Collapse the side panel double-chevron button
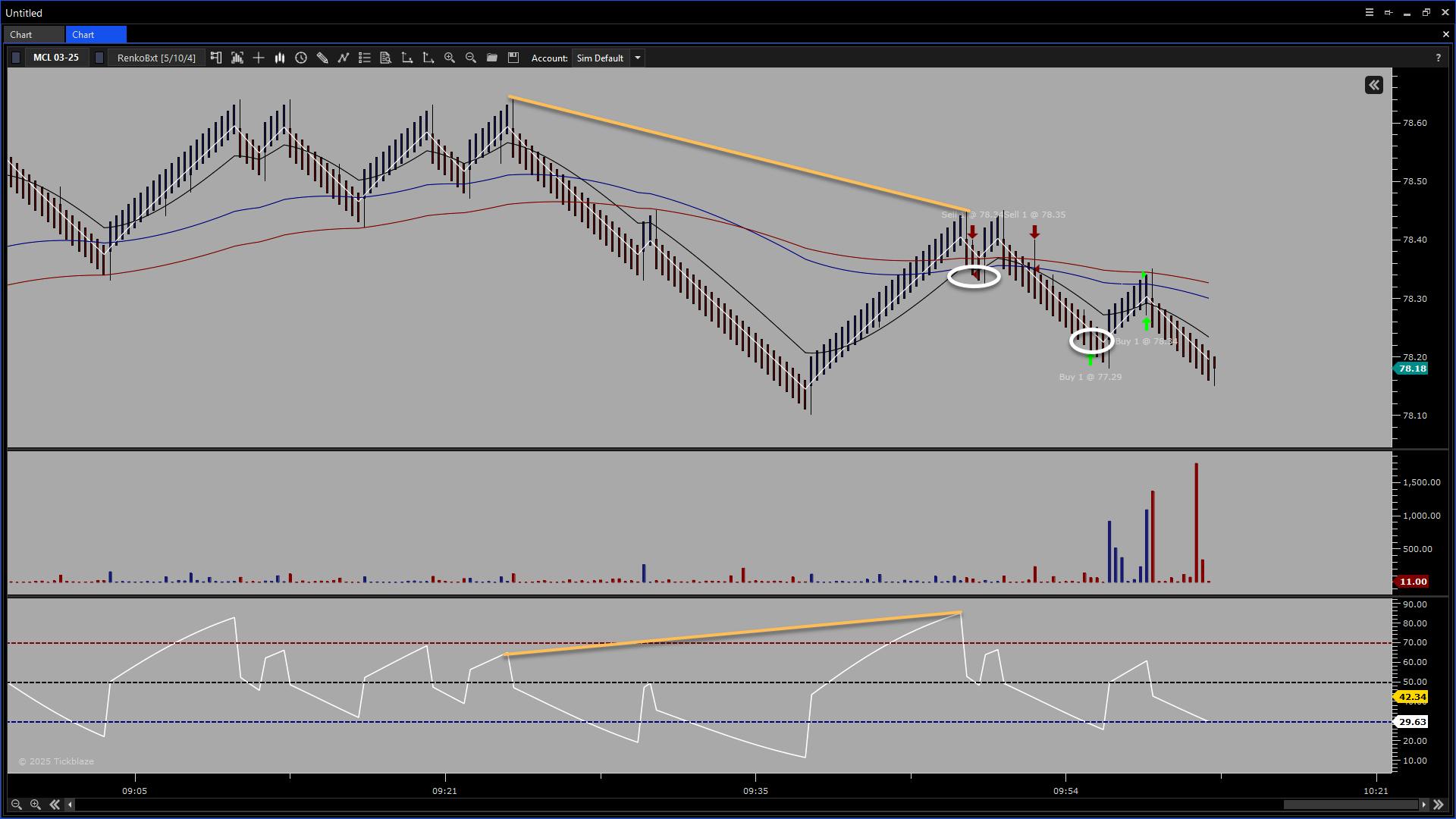 point(1374,85)
